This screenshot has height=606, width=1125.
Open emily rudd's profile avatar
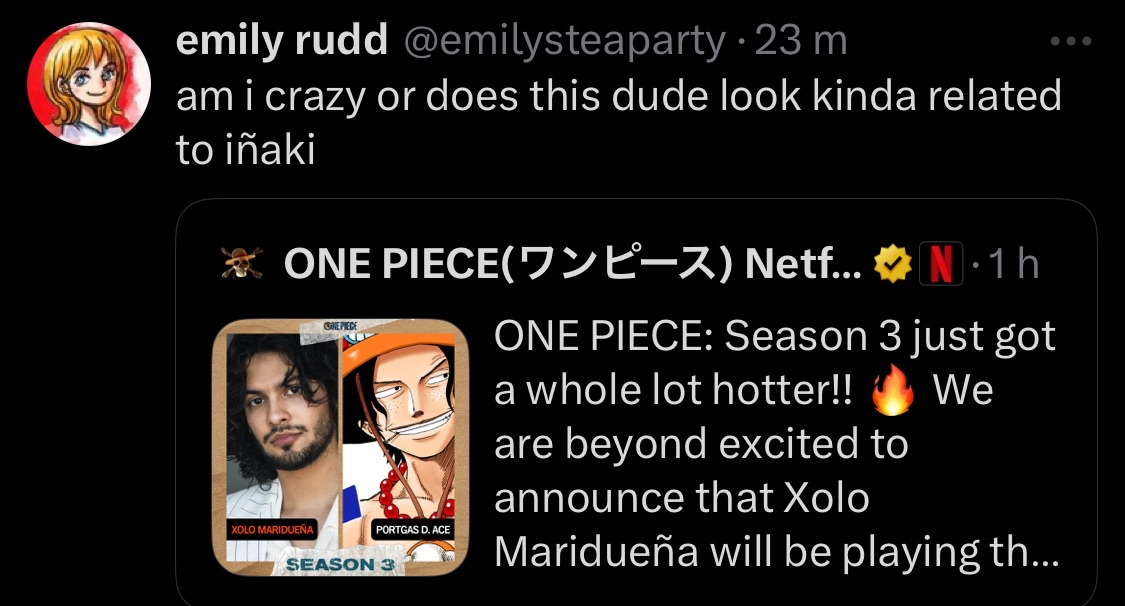click(89, 84)
